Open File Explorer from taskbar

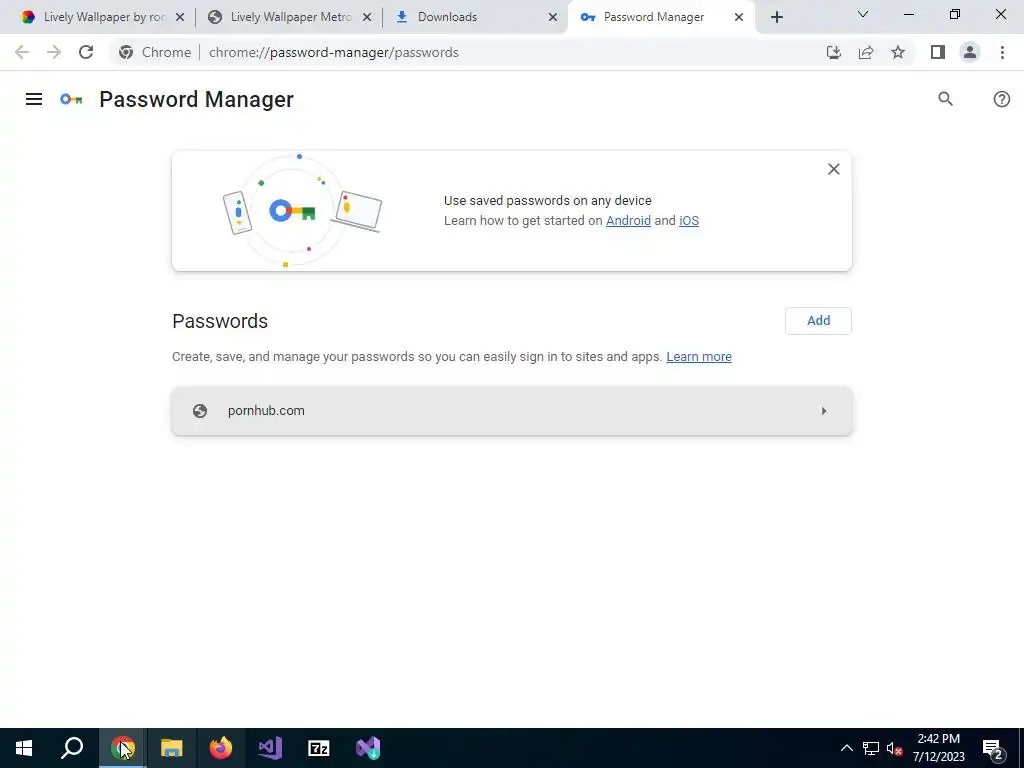tap(172, 748)
